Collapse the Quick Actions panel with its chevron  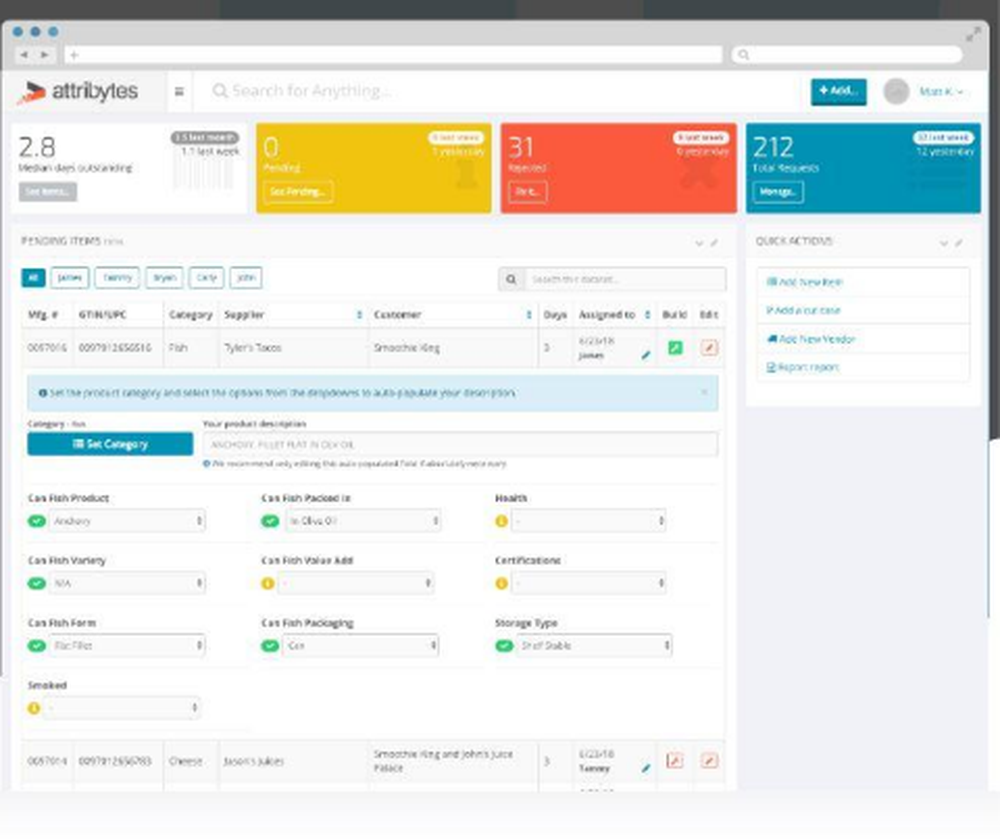point(944,241)
